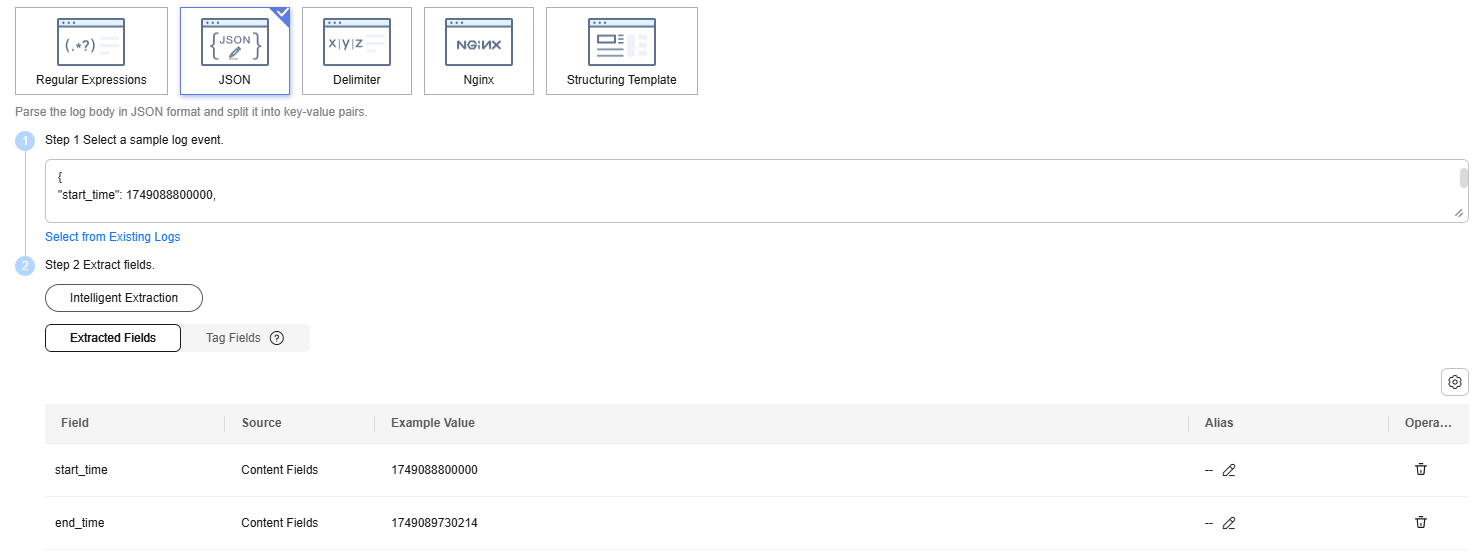Select the Nginx log format card
This screenshot has height=554, width=1478.
pos(478,51)
